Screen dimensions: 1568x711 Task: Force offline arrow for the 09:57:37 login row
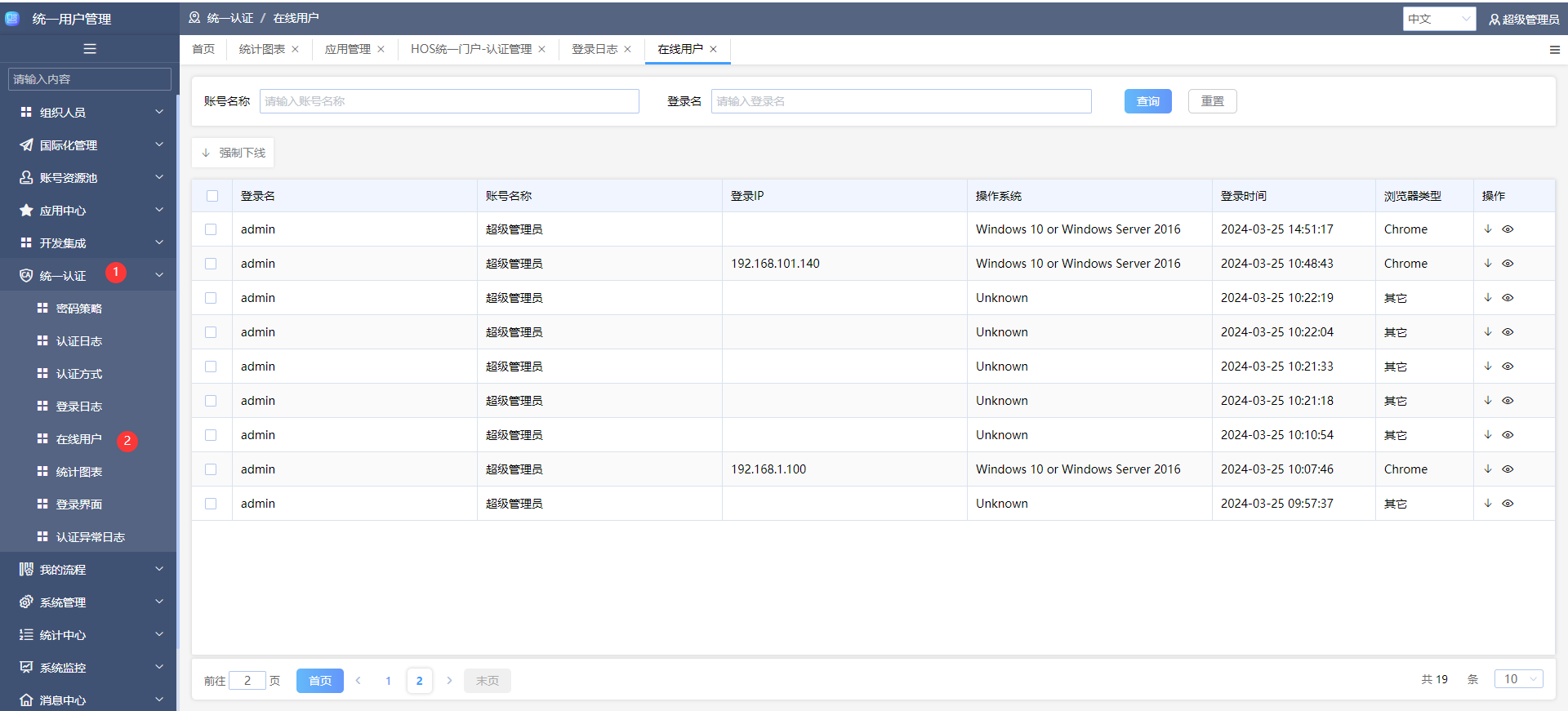1488,504
